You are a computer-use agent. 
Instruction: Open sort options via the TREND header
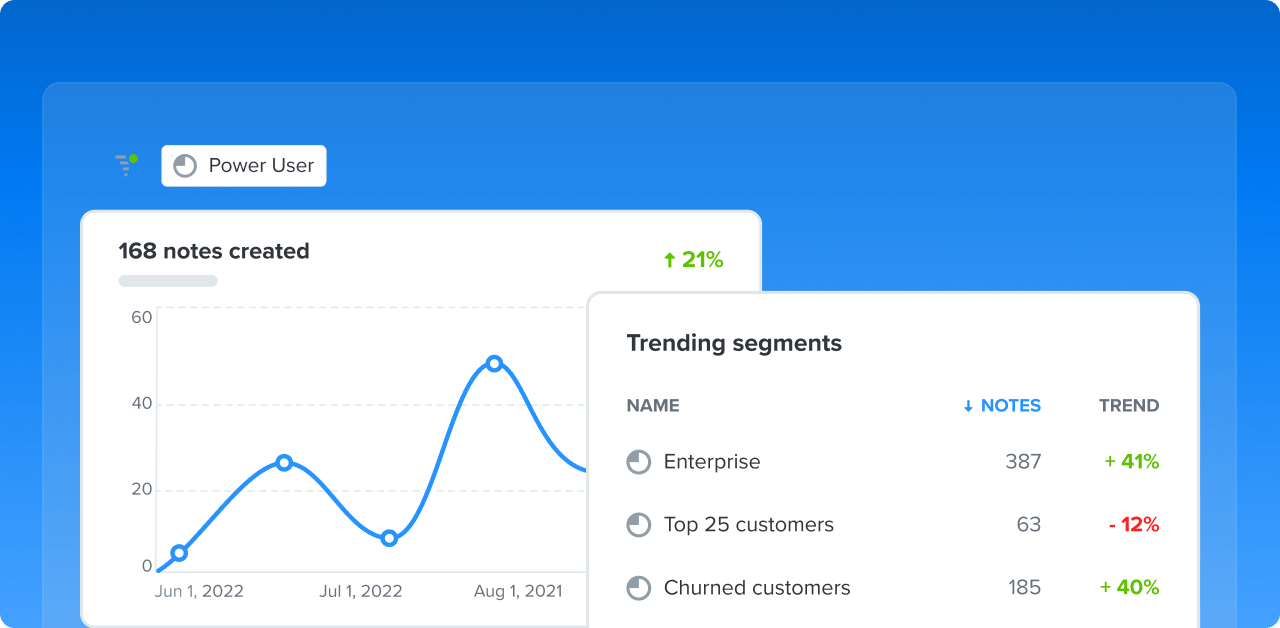pyautogui.click(x=1128, y=405)
